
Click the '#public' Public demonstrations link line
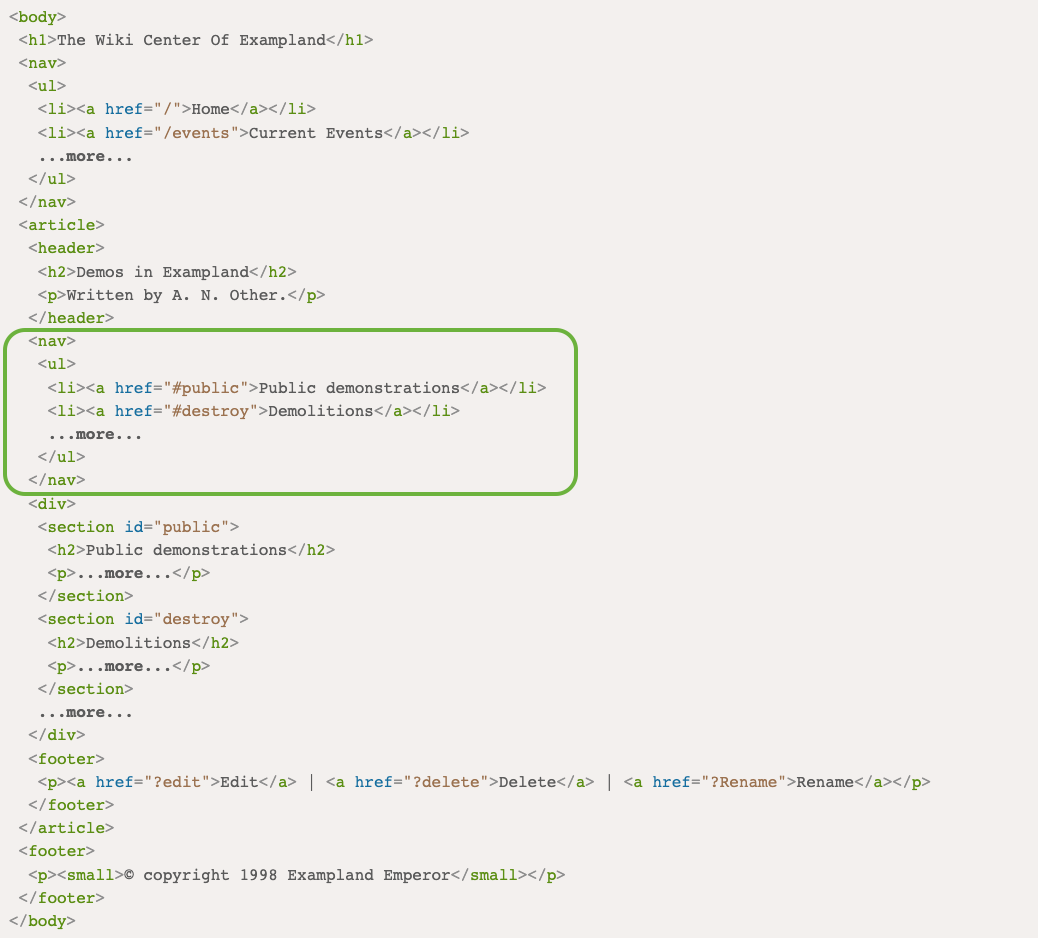pos(297,388)
